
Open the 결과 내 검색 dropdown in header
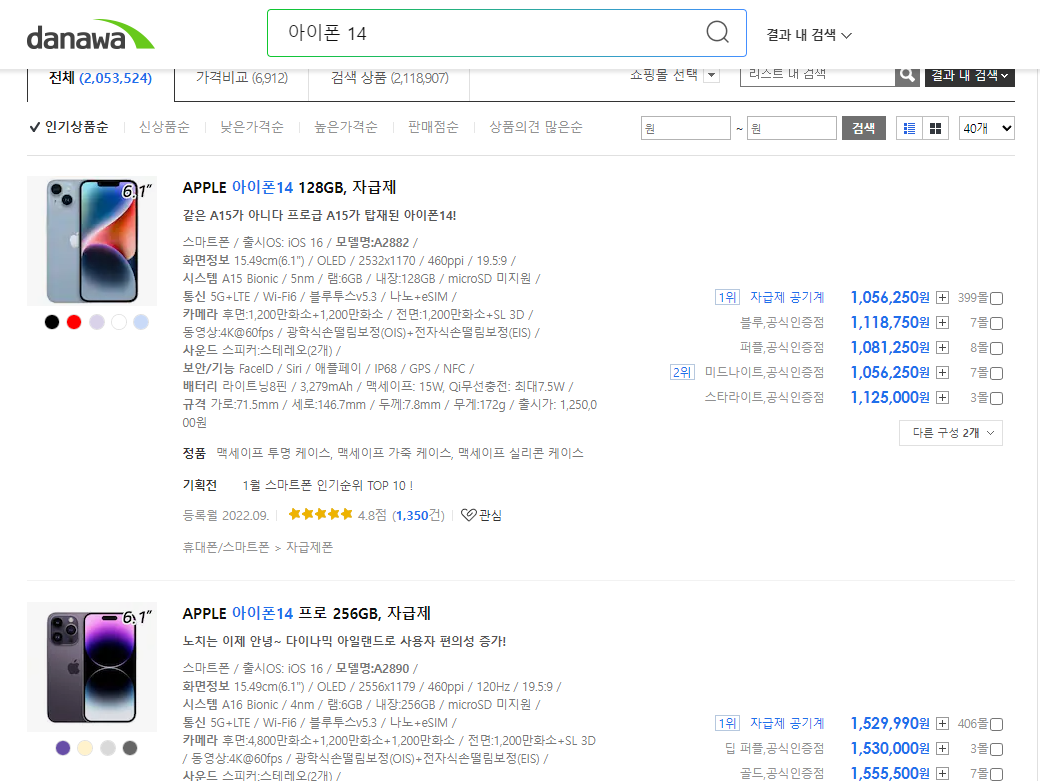click(809, 35)
